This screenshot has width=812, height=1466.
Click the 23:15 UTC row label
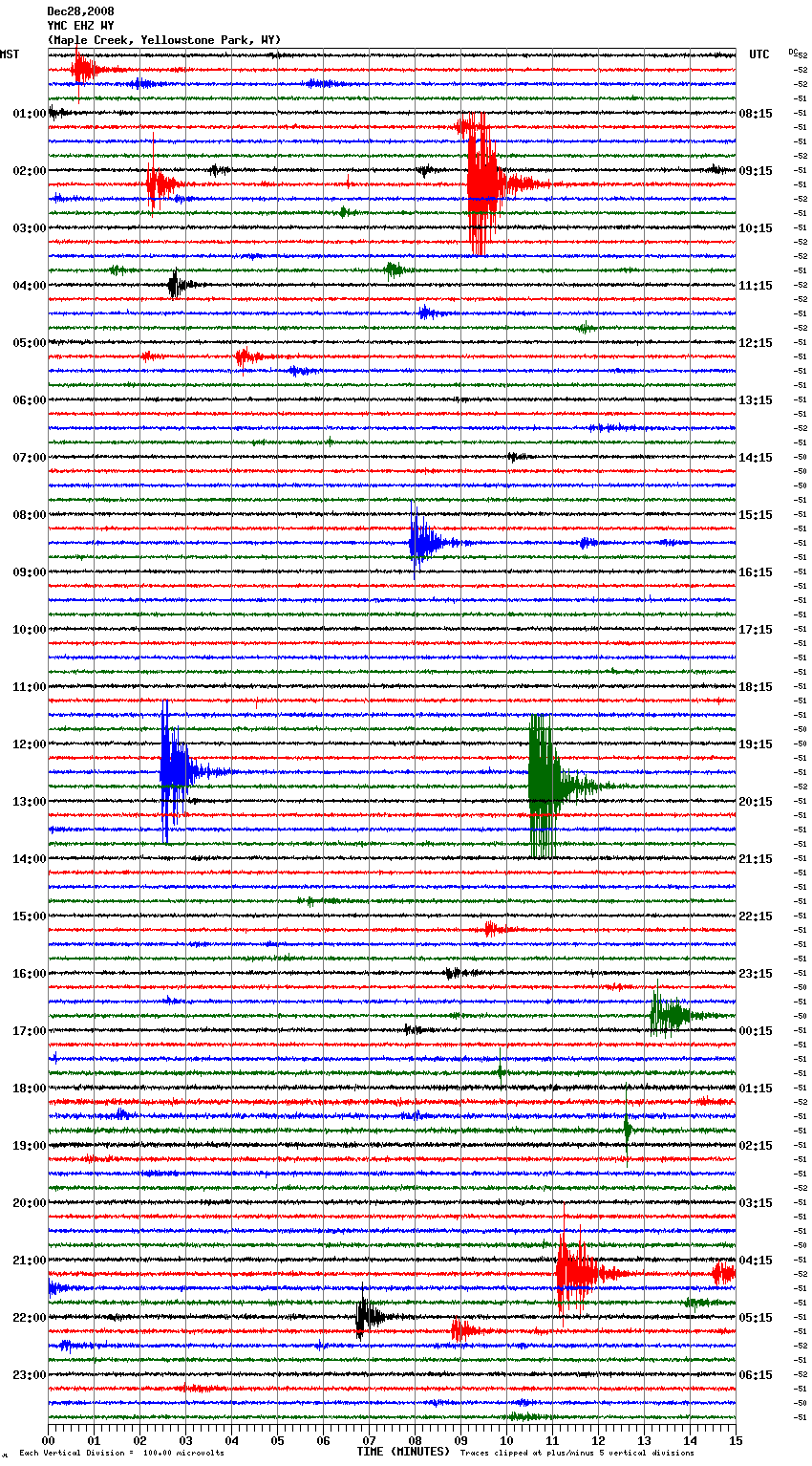point(756,974)
